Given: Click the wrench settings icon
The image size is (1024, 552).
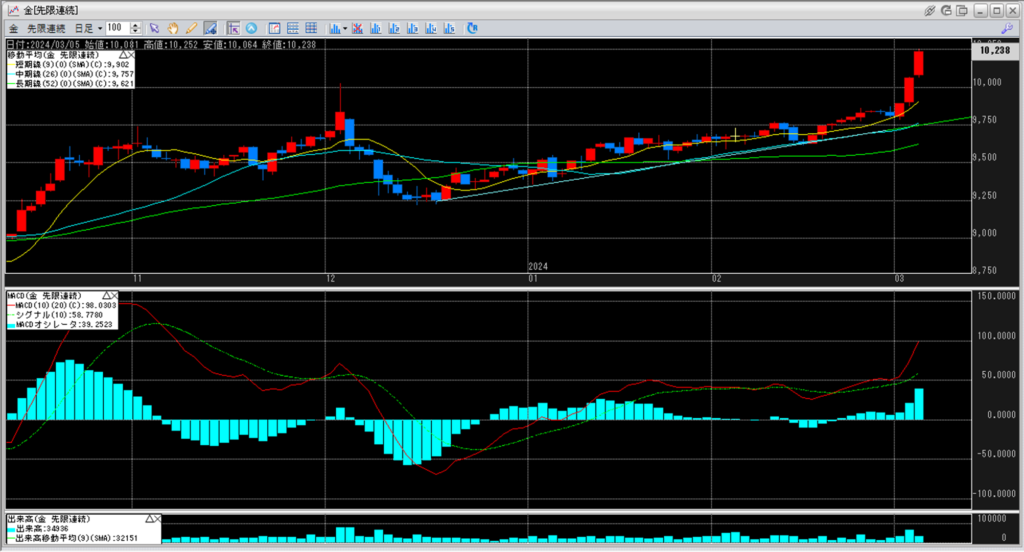Looking at the screenshot, I should [1006, 28].
